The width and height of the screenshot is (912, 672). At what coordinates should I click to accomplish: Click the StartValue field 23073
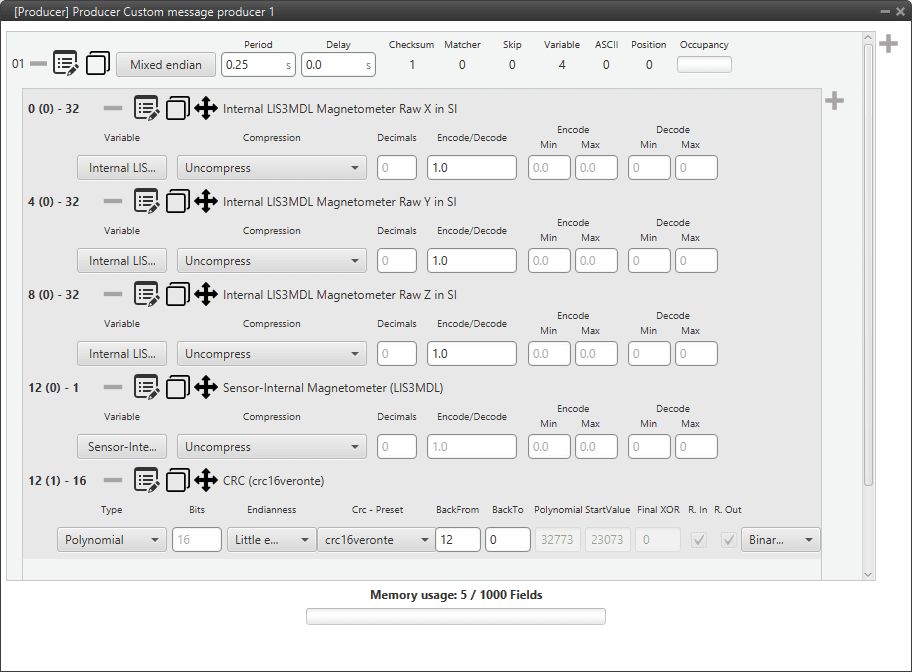[x=607, y=540]
